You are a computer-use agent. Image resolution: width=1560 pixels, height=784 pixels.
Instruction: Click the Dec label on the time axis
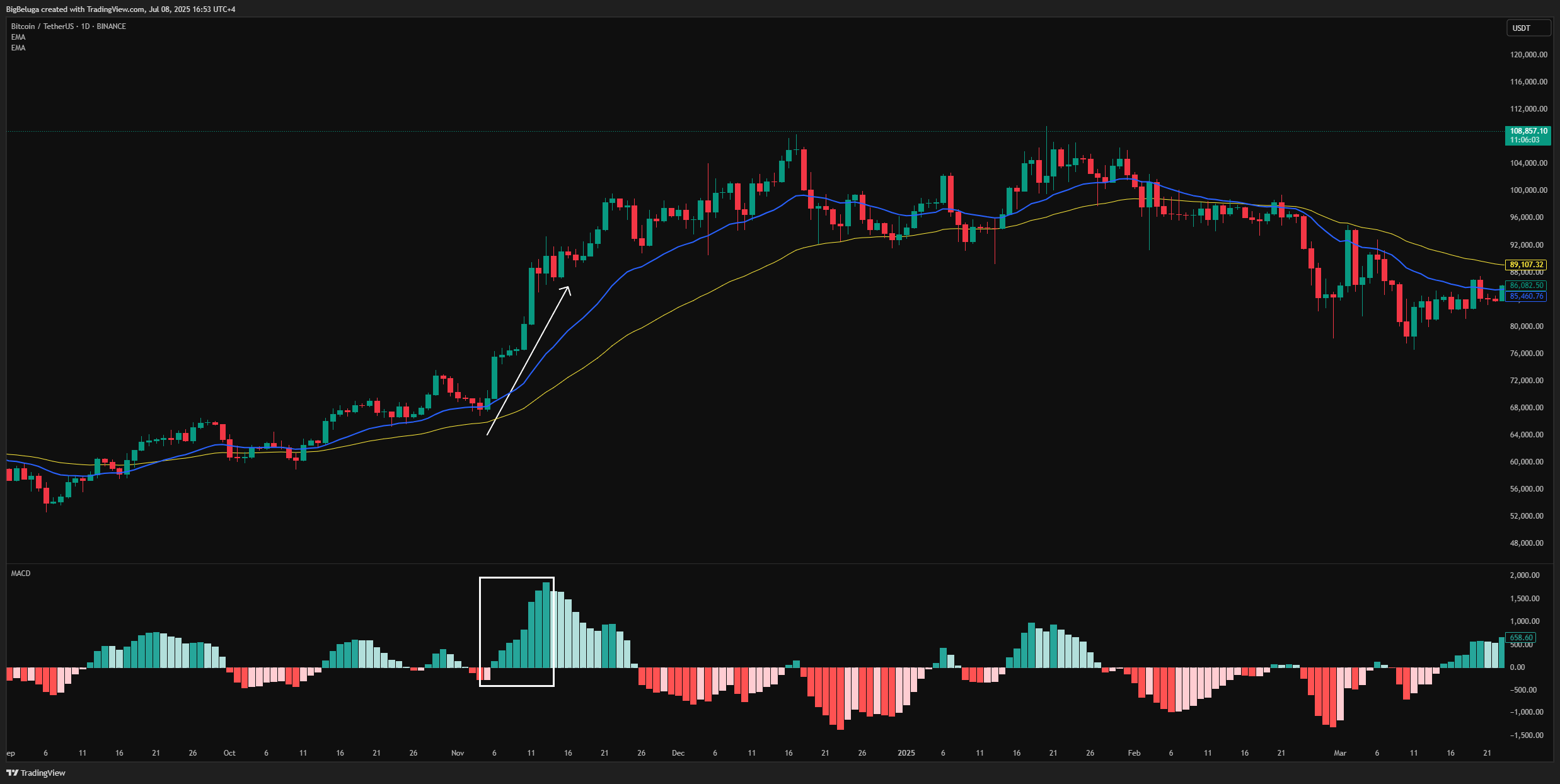(x=678, y=753)
